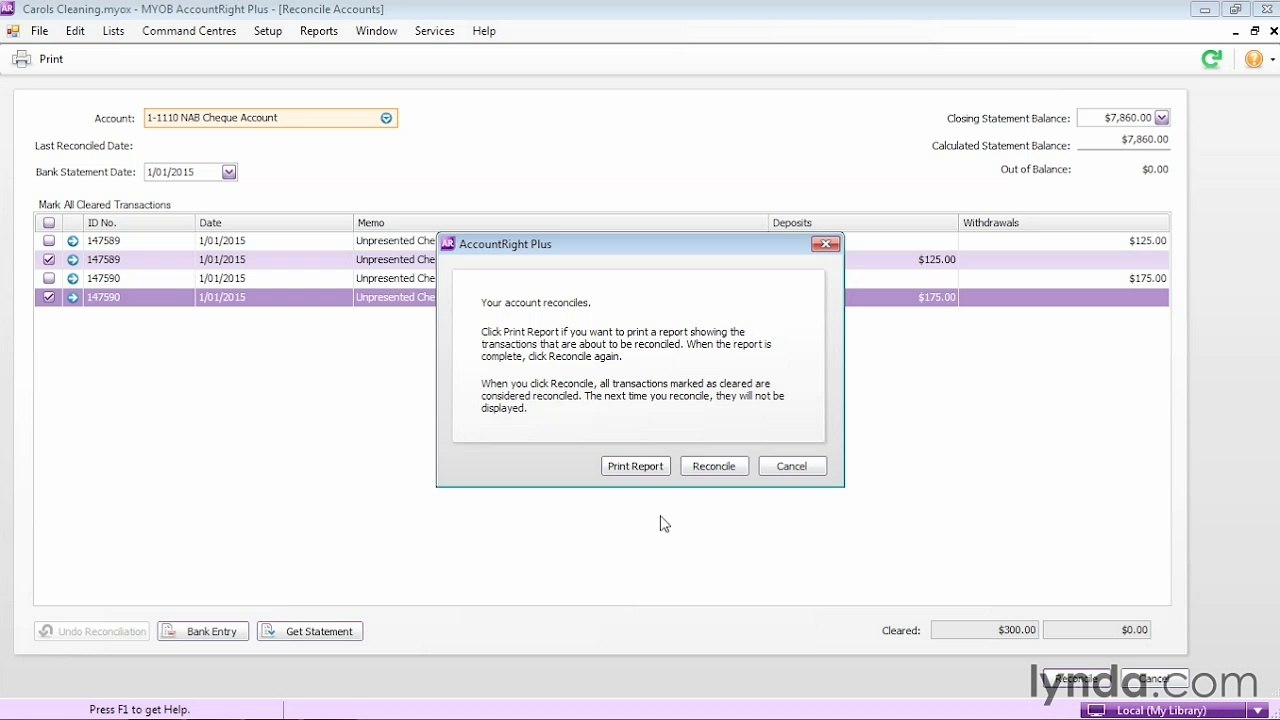Click the AccountRight app icon in the window title
Viewport: 1280px width, 720px height.
pos(8,9)
